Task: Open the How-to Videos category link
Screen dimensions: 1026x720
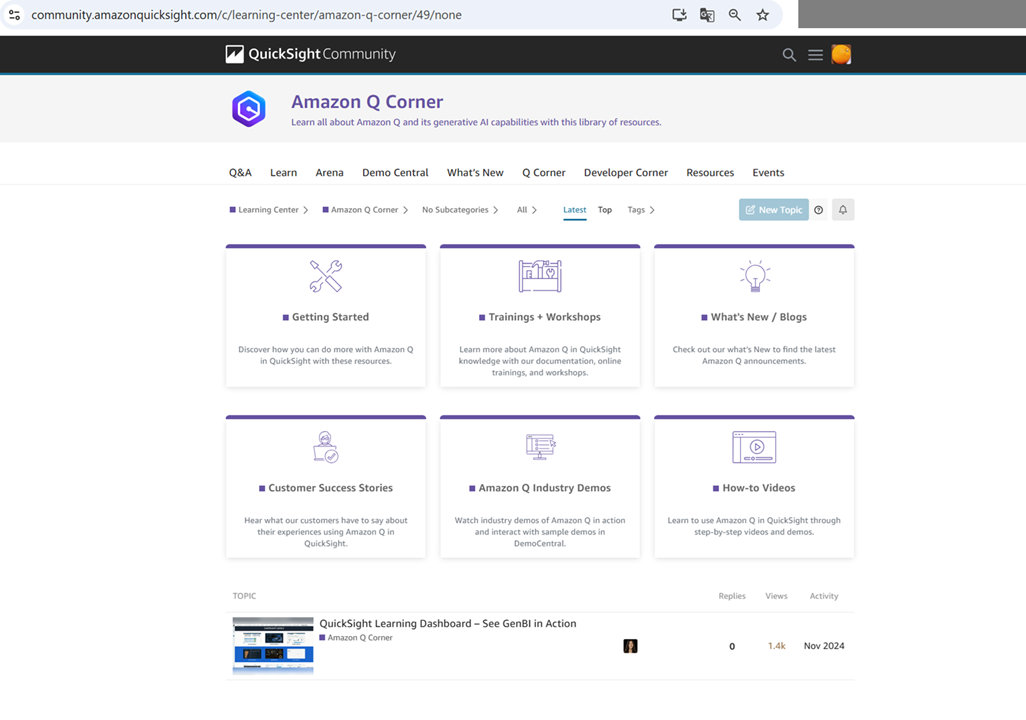Action: coord(754,488)
